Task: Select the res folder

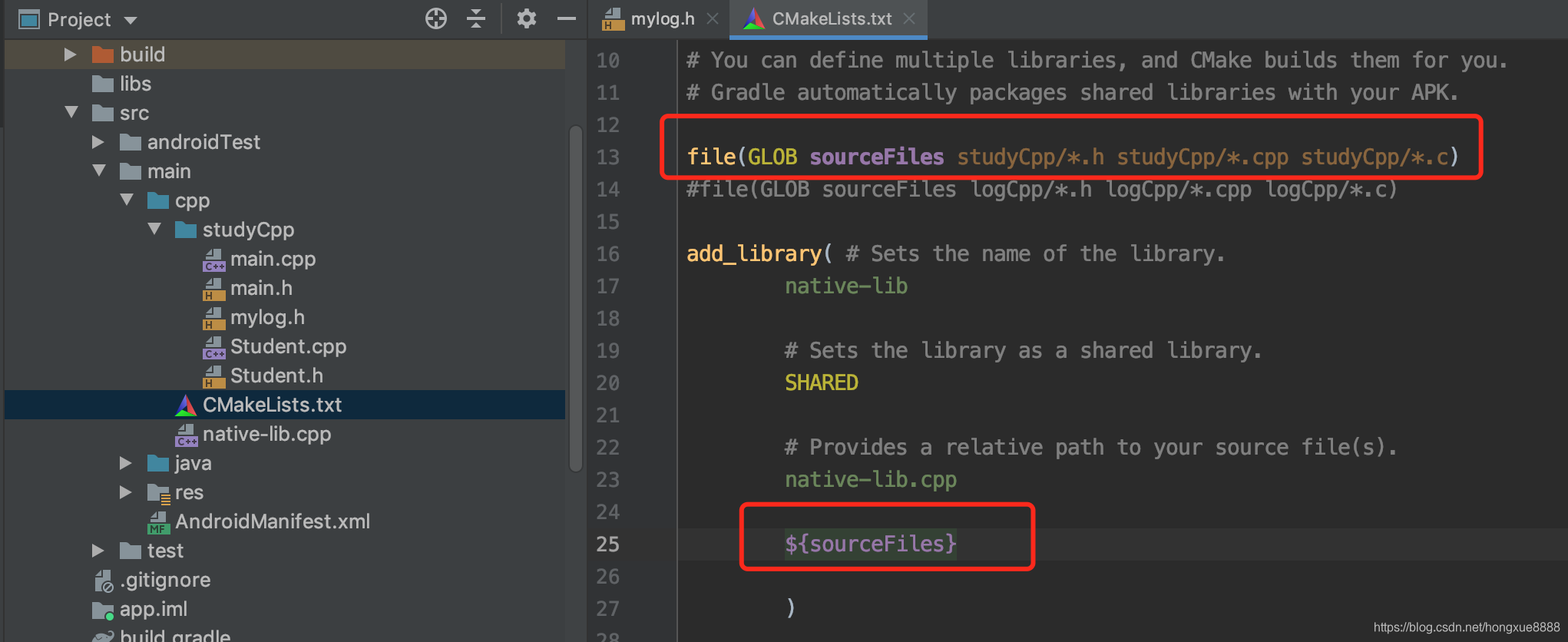Action: point(285,492)
